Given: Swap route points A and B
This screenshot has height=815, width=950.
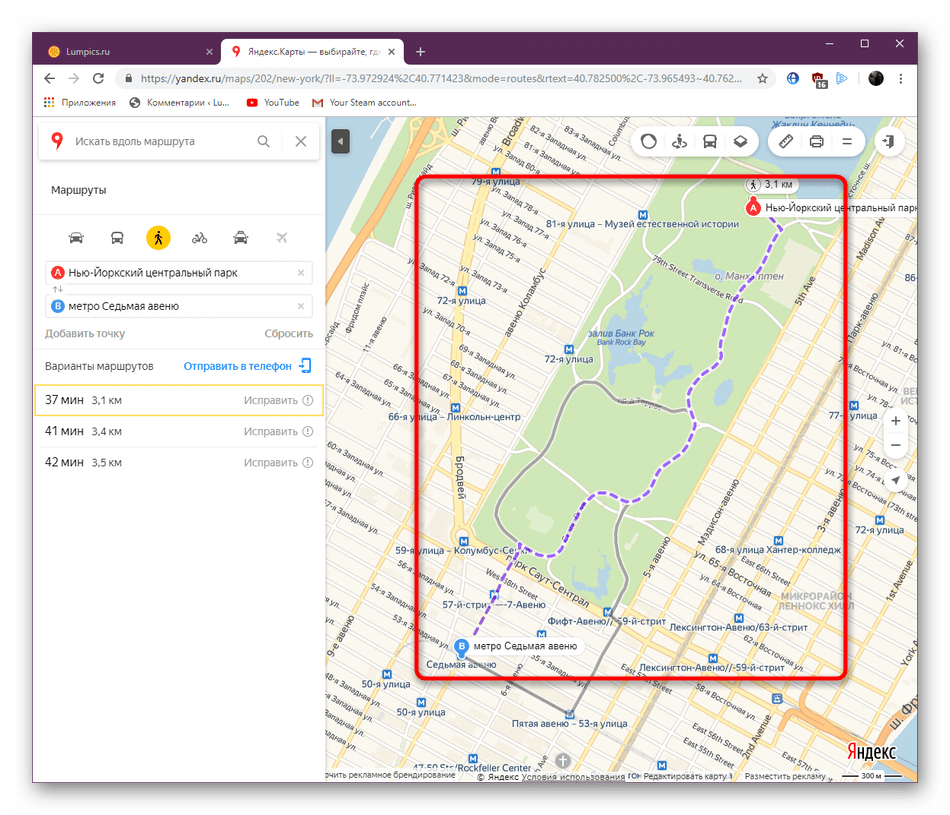Looking at the screenshot, I should tap(58, 289).
